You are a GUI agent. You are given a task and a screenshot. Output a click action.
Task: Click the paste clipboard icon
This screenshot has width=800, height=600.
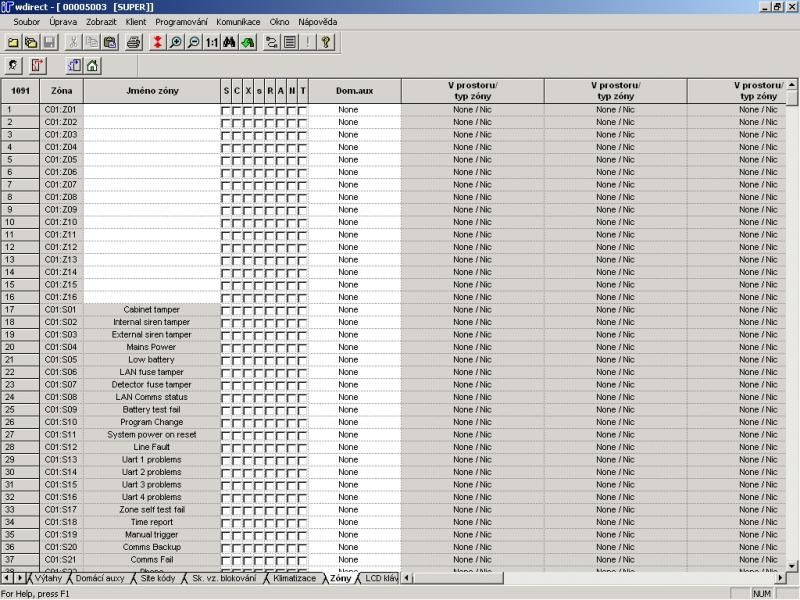[108, 42]
